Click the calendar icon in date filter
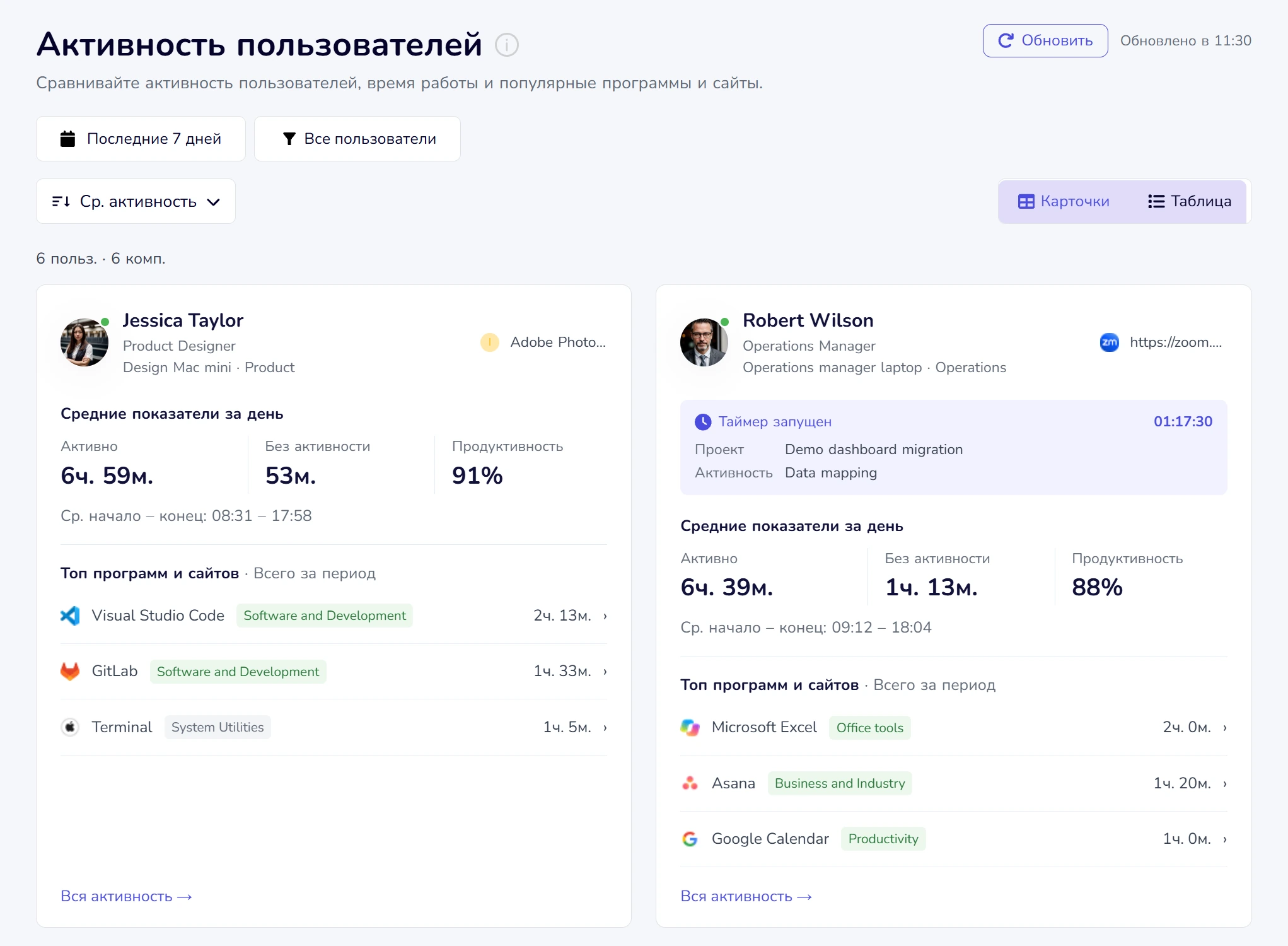The width and height of the screenshot is (1288, 946). (x=67, y=139)
